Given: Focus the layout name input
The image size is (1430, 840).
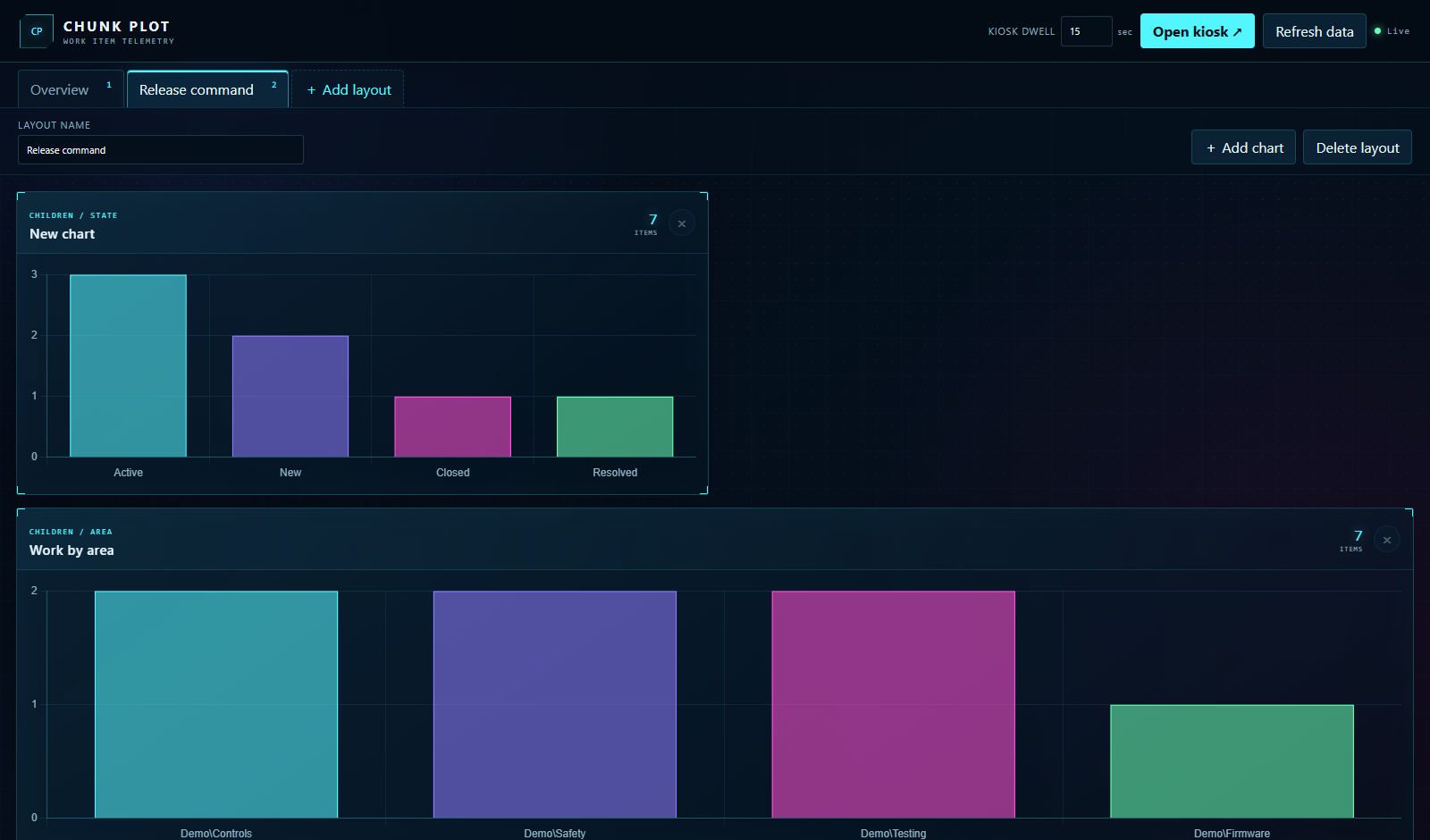Looking at the screenshot, I should tap(161, 150).
